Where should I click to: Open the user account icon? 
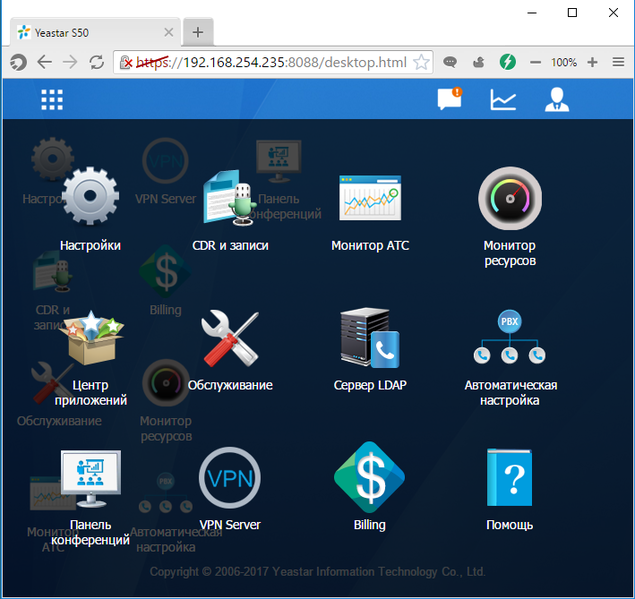pyautogui.click(x=557, y=99)
